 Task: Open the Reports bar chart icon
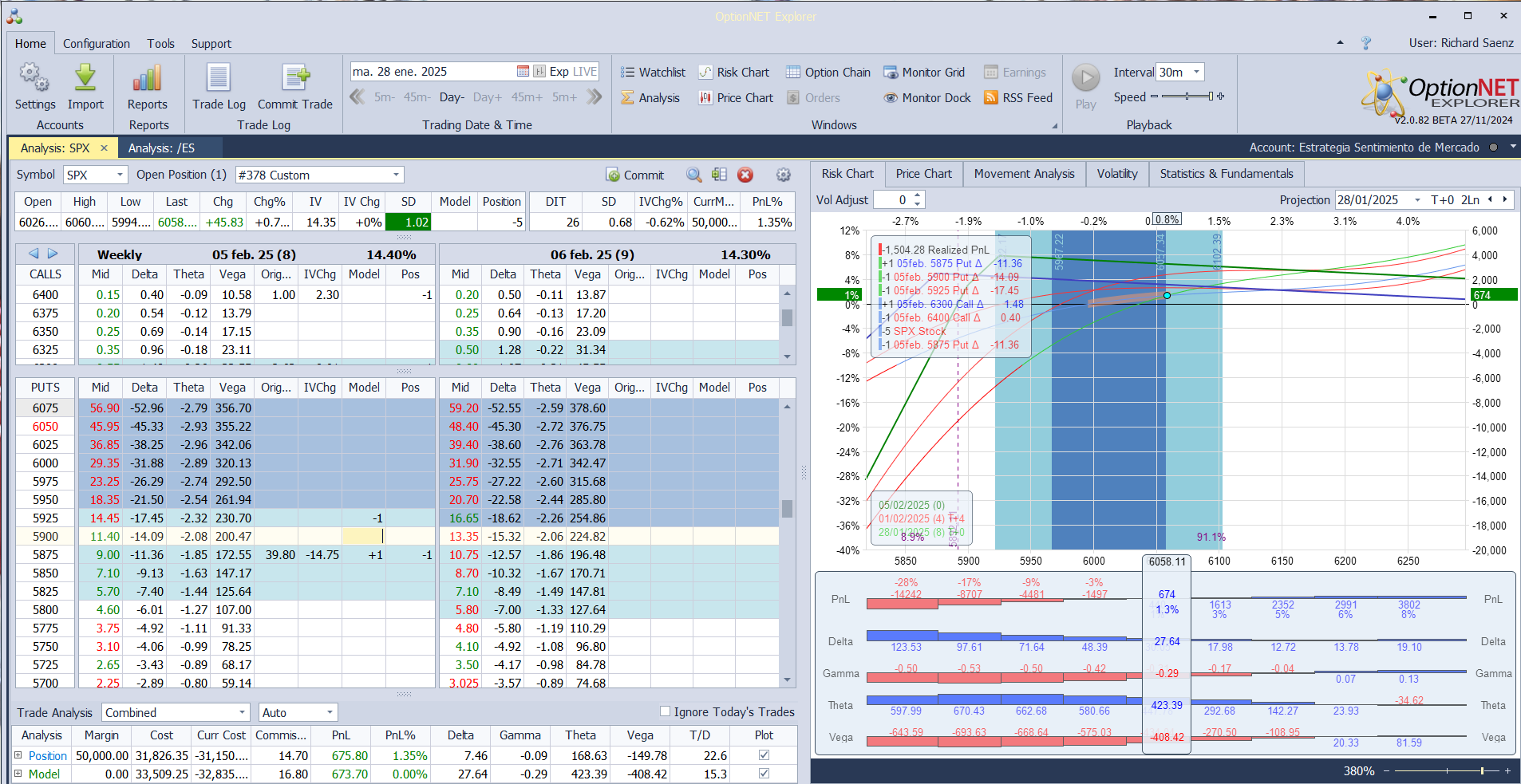click(147, 78)
